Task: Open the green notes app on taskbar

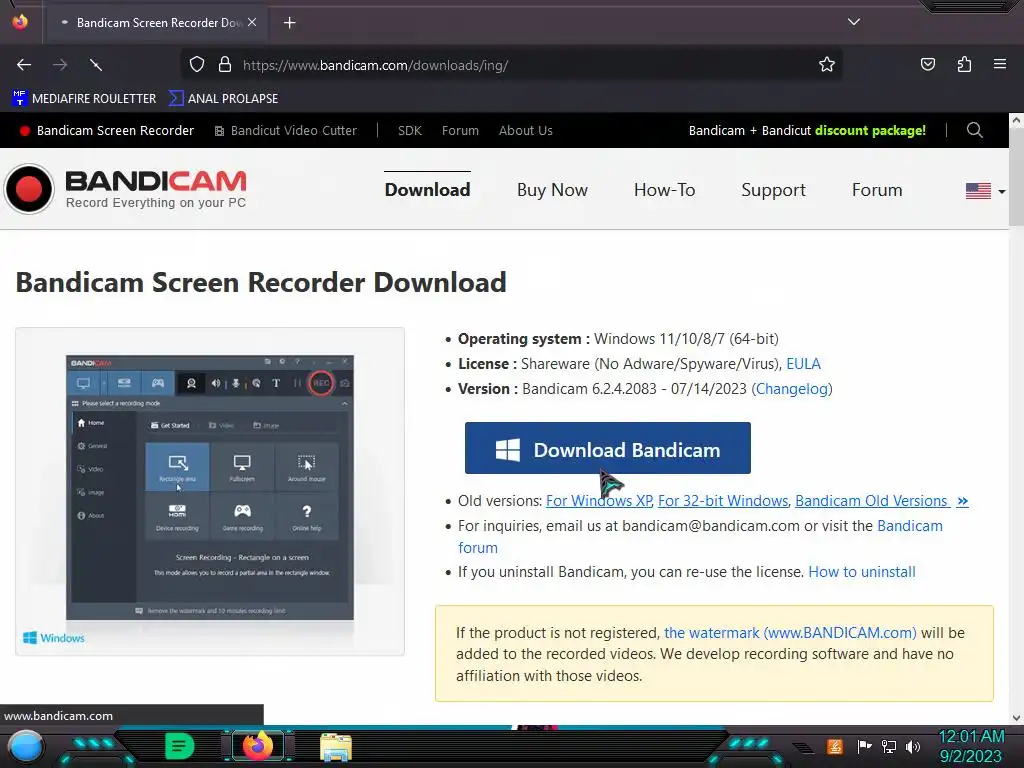Action: tap(179, 746)
